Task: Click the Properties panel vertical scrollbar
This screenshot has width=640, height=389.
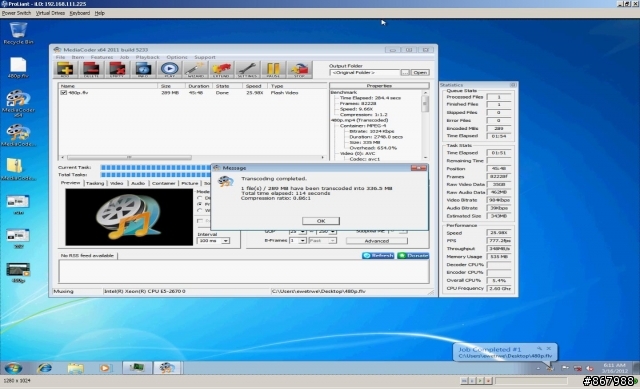Action: 425,125
